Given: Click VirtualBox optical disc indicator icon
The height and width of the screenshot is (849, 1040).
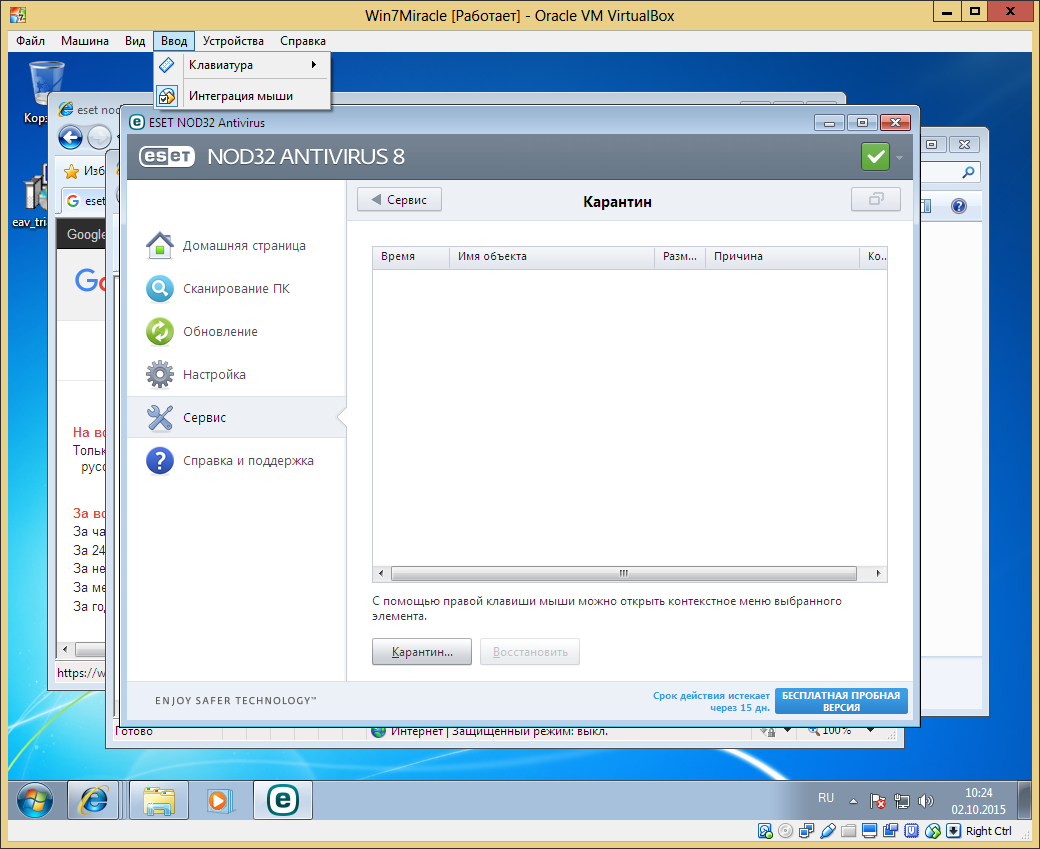Looking at the screenshot, I should tap(786, 831).
